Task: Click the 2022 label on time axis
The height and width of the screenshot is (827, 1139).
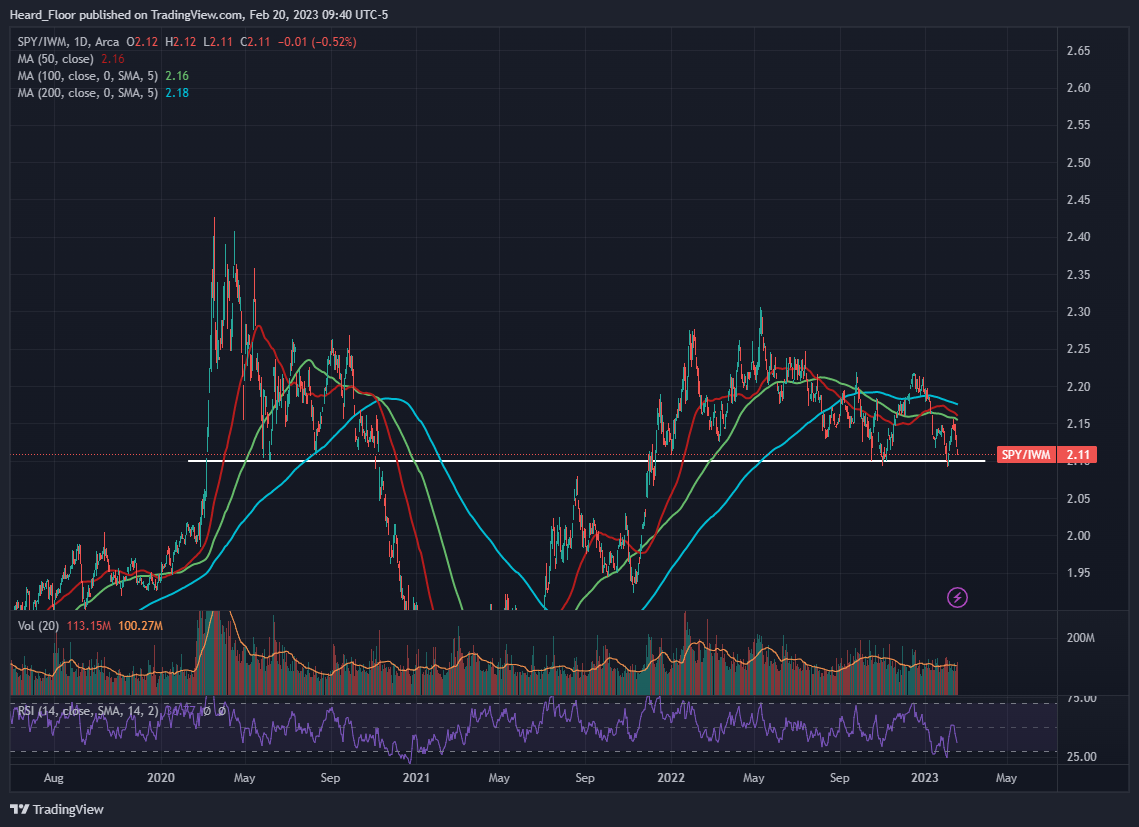Action: (x=670, y=778)
